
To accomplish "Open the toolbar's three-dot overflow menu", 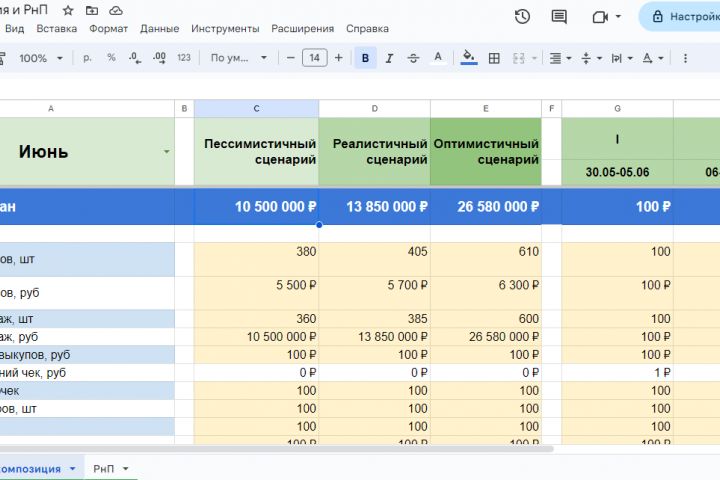I will (x=685, y=58).
